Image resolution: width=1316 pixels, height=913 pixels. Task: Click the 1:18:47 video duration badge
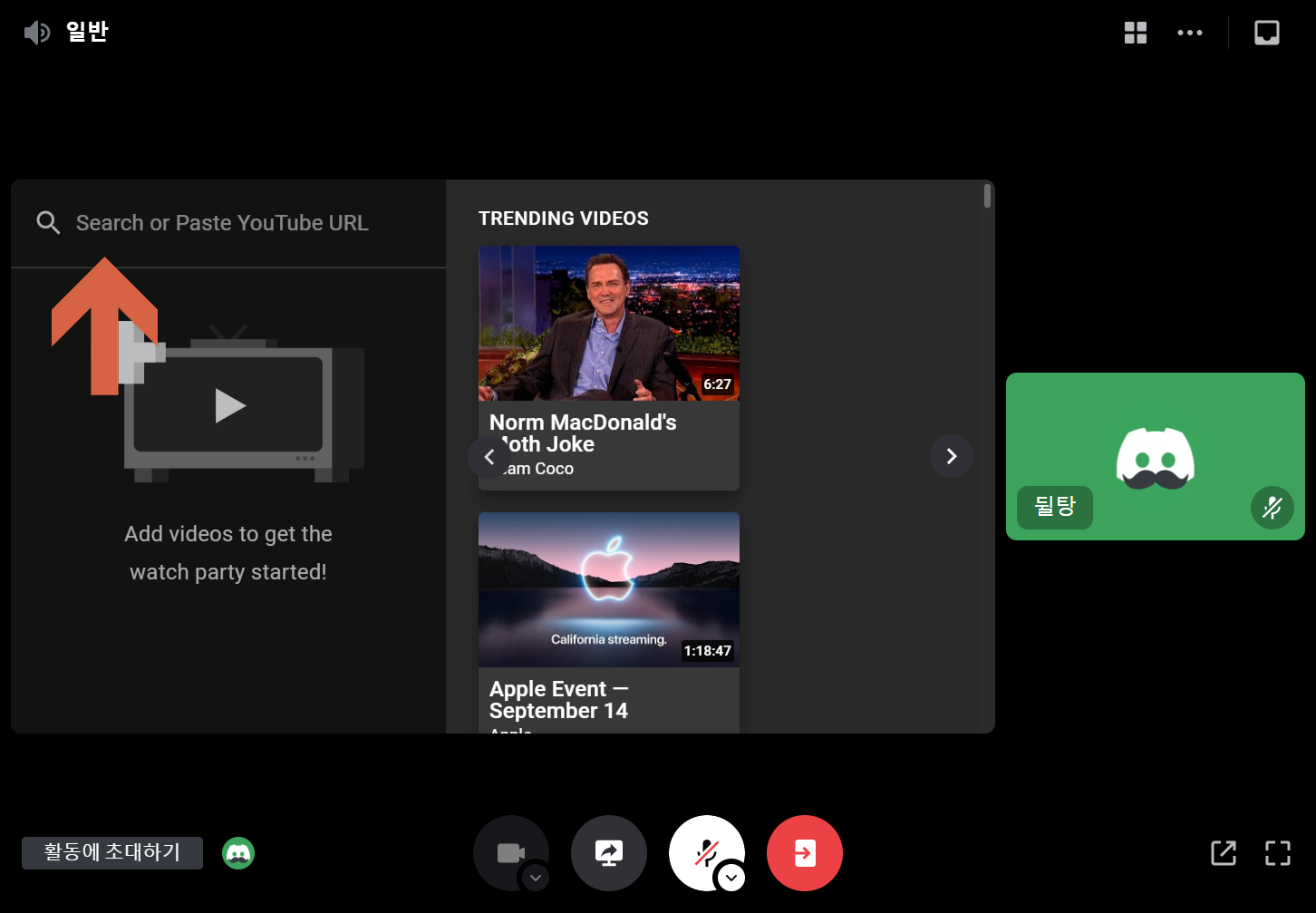pyautogui.click(x=707, y=651)
